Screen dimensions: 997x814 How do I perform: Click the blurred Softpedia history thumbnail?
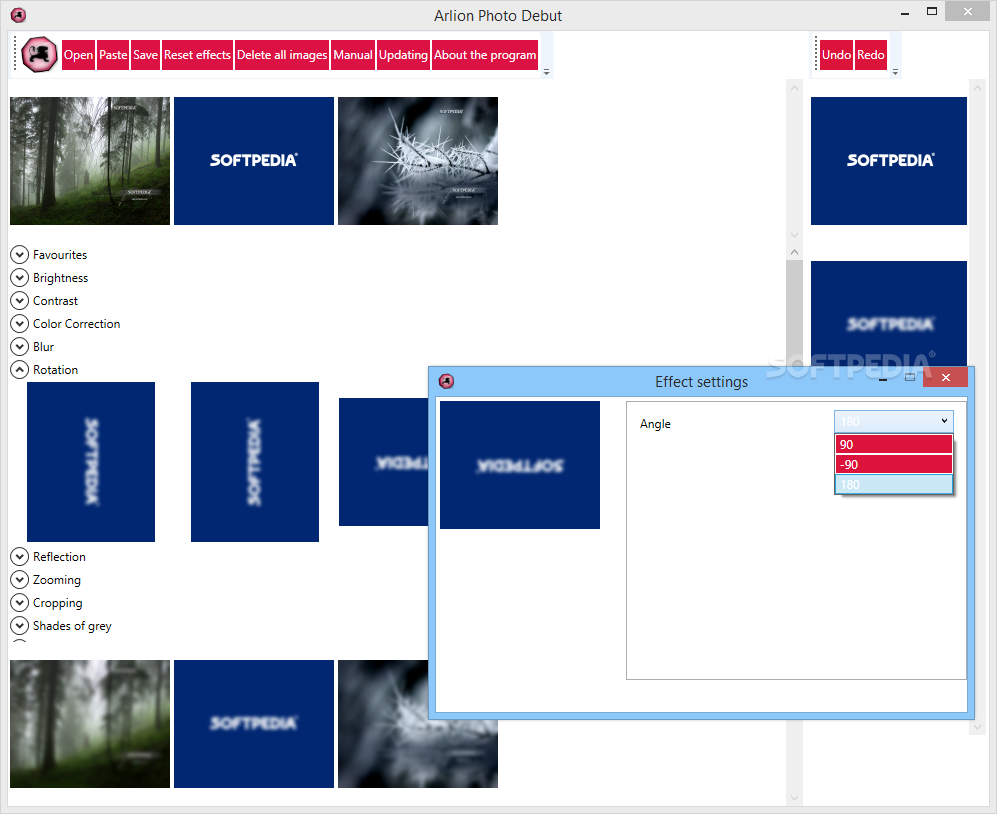pos(889,314)
